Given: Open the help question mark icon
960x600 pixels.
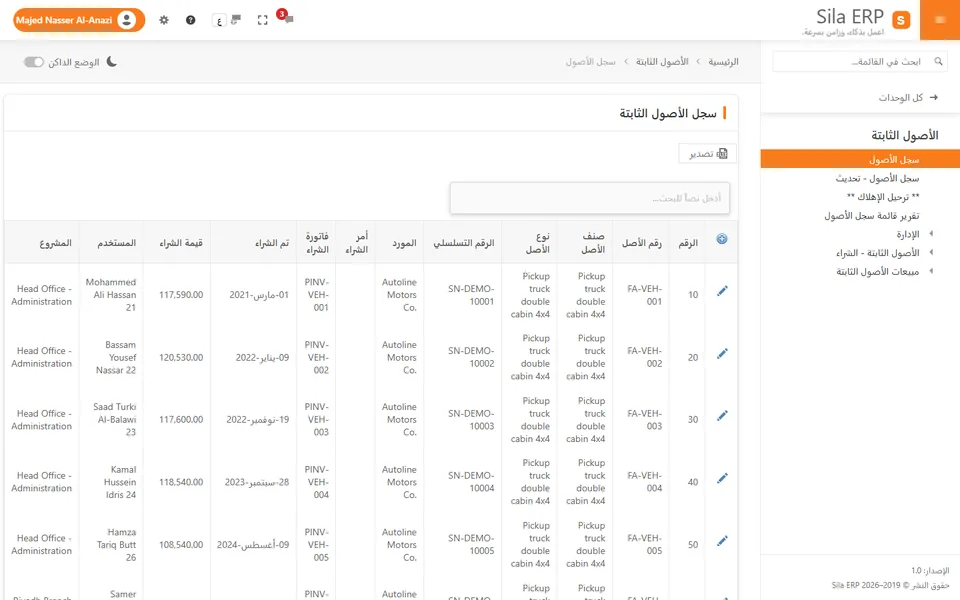Looking at the screenshot, I should 190,20.
